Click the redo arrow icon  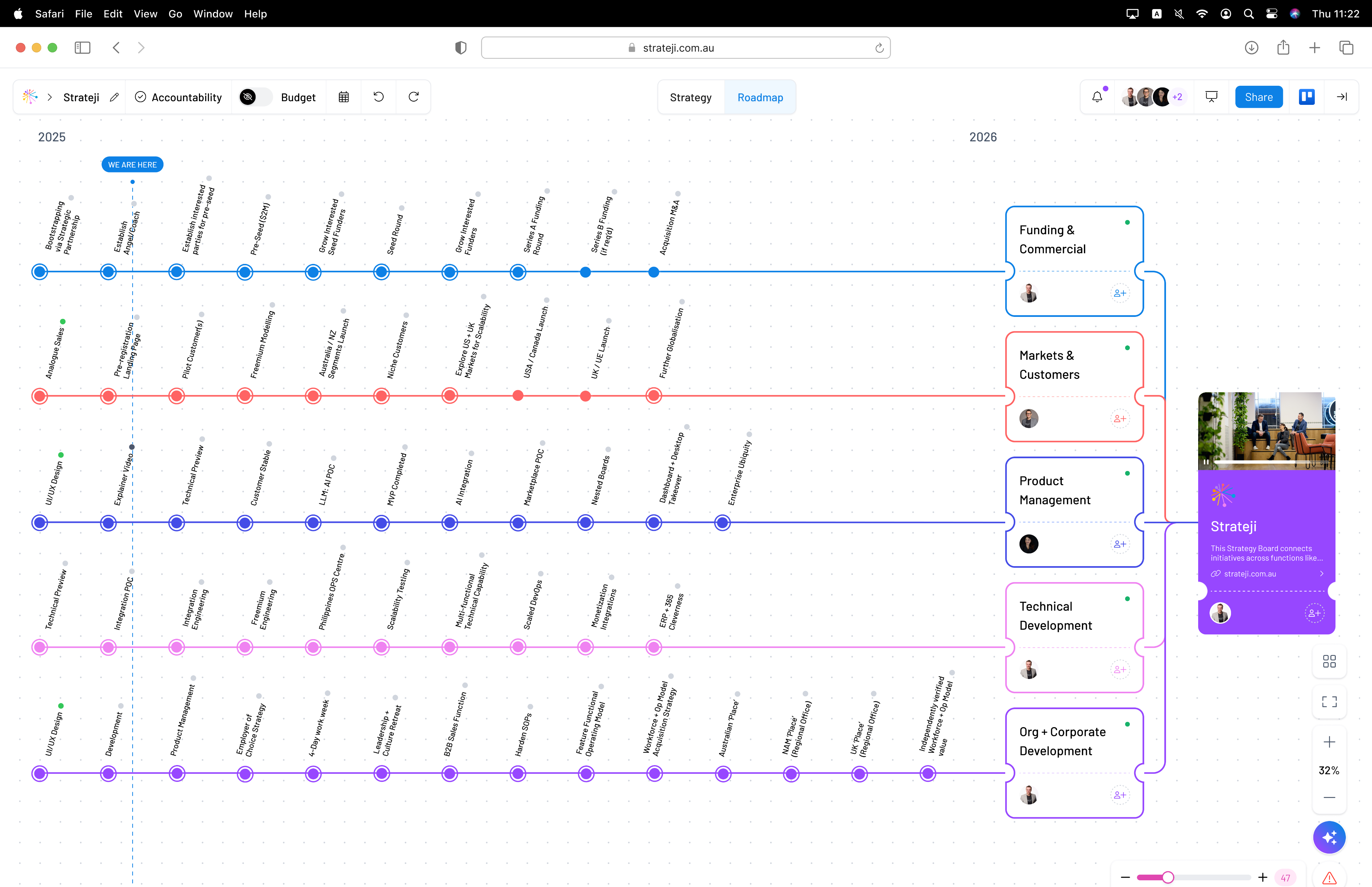point(414,97)
